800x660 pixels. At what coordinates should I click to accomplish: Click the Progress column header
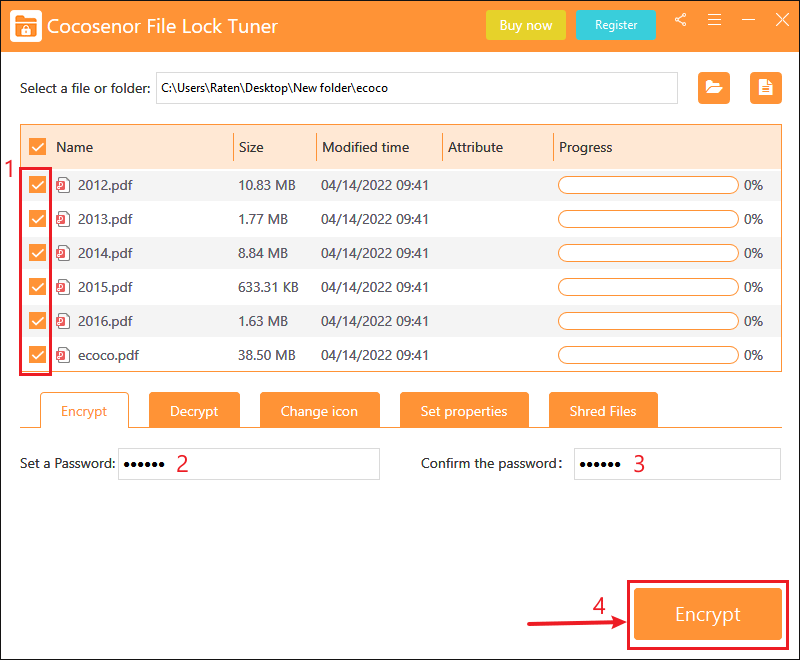click(585, 147)
